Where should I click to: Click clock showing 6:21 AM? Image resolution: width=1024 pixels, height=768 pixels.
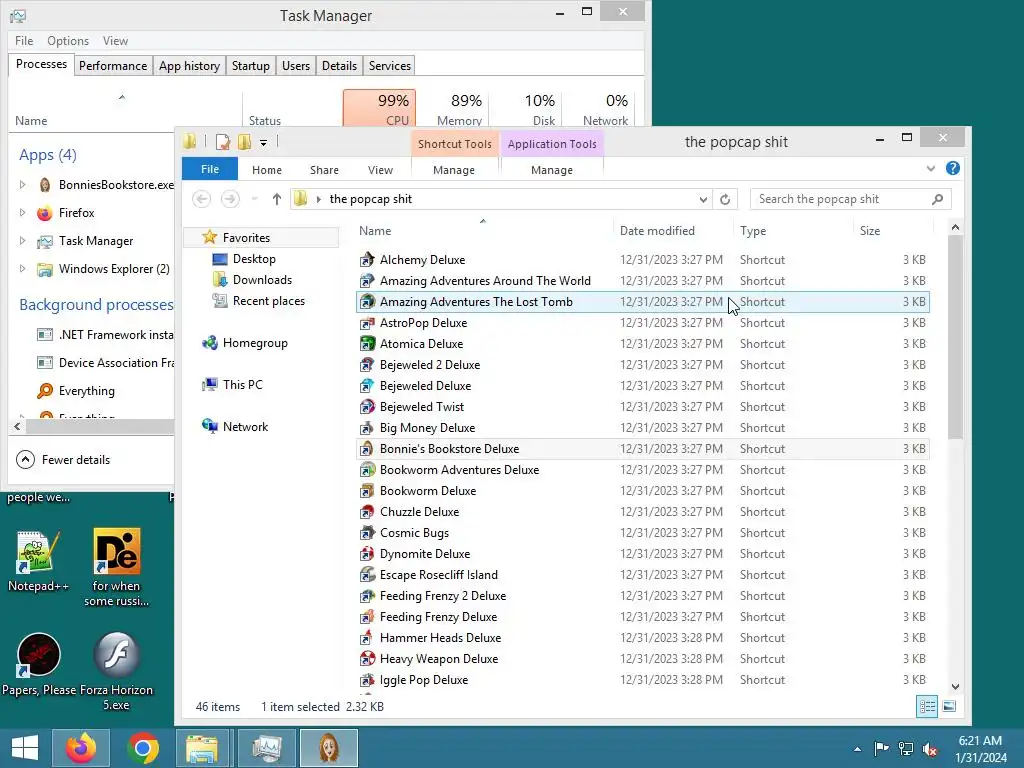[x=980, y=741]
